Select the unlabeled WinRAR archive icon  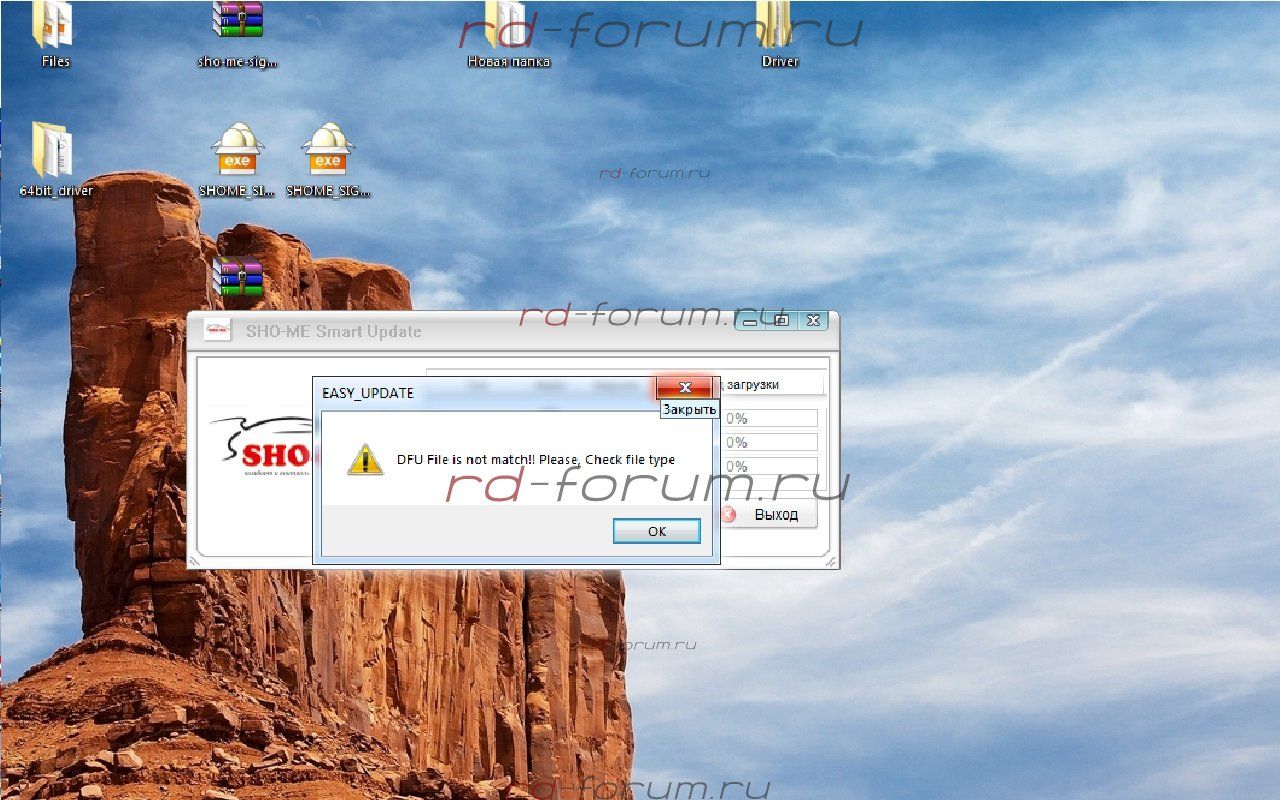[237, 277]
